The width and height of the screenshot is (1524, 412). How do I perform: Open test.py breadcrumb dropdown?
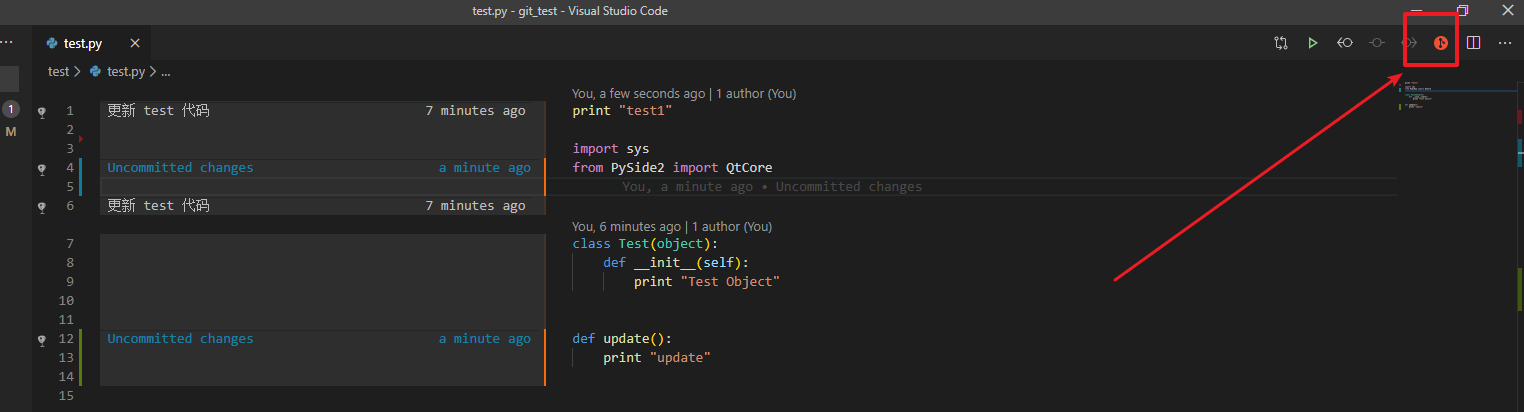click(x=118, y=72)
